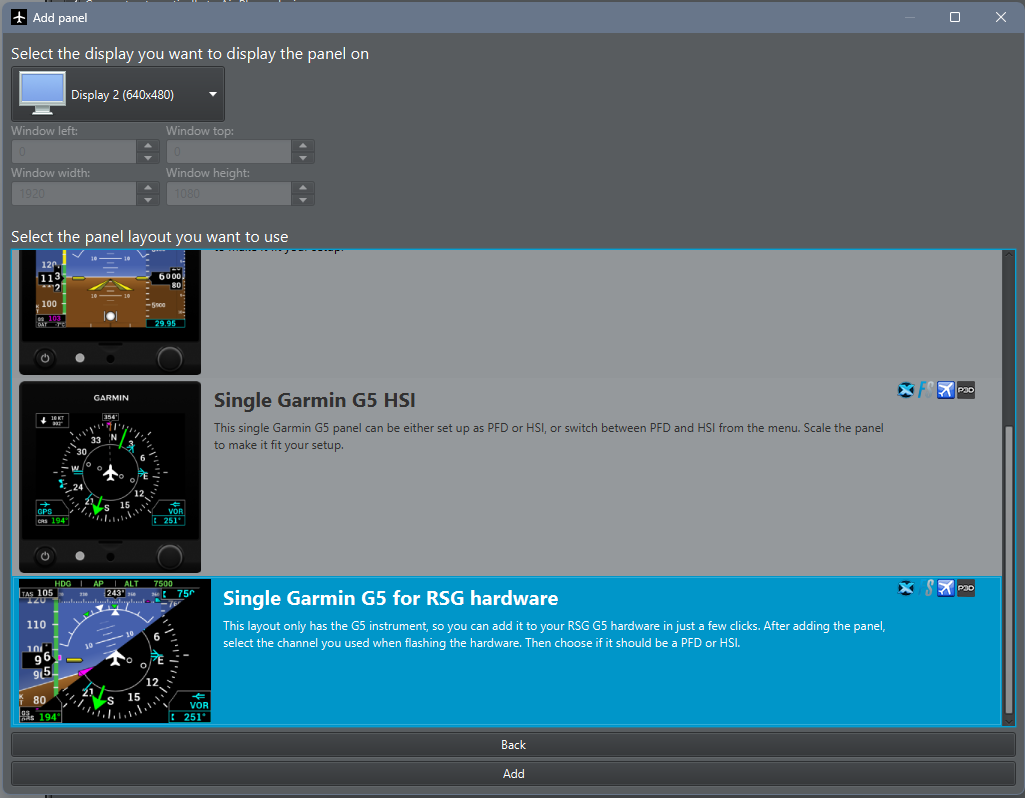Click P3D icon on Single Garmin G5 HSI row
The height and width of the screenshot is (798, 1025).
pyautogui.click(x=966, y=390)
